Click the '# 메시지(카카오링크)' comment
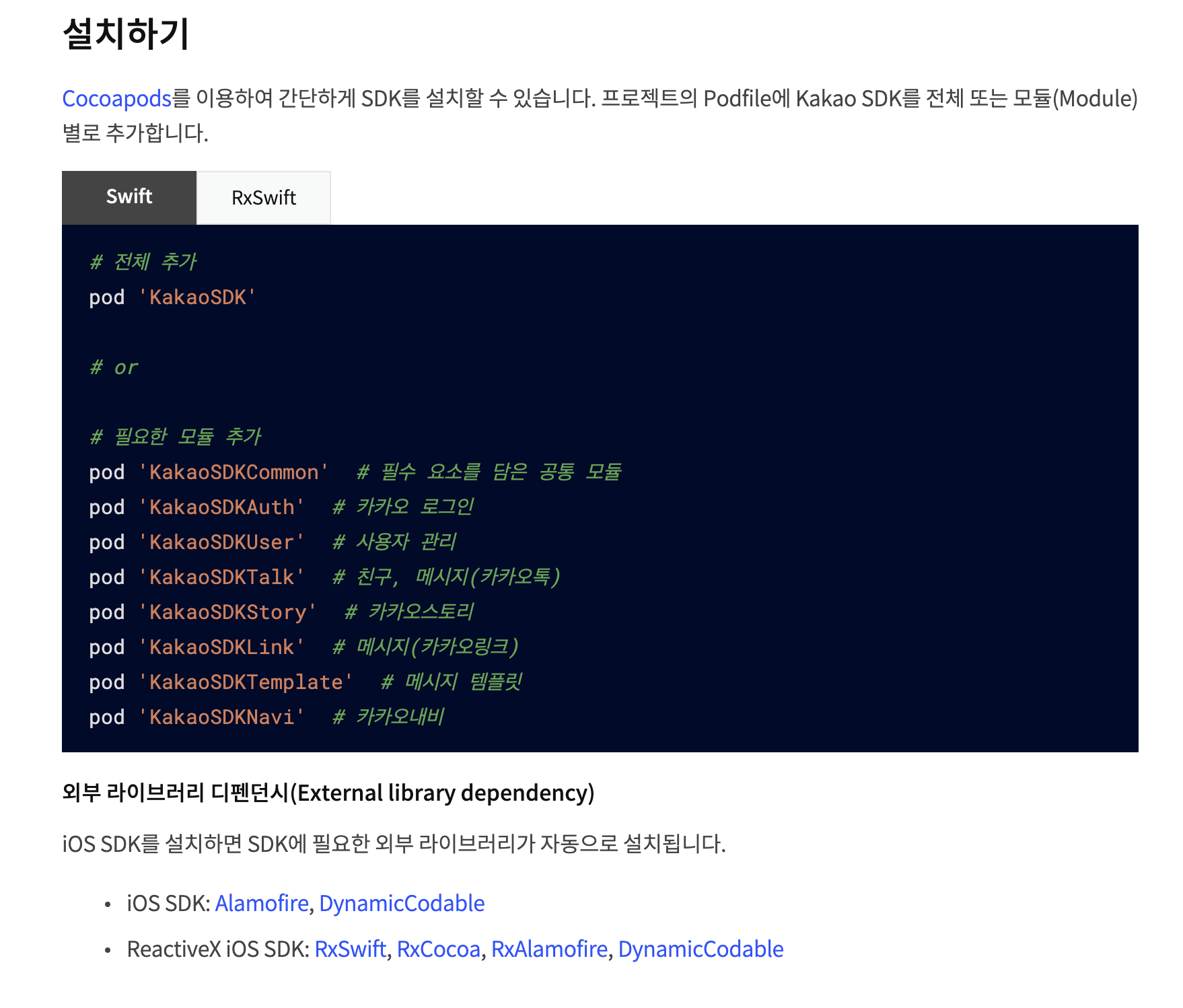This screenshot has width=1183, height=1008. coord(427,647)
